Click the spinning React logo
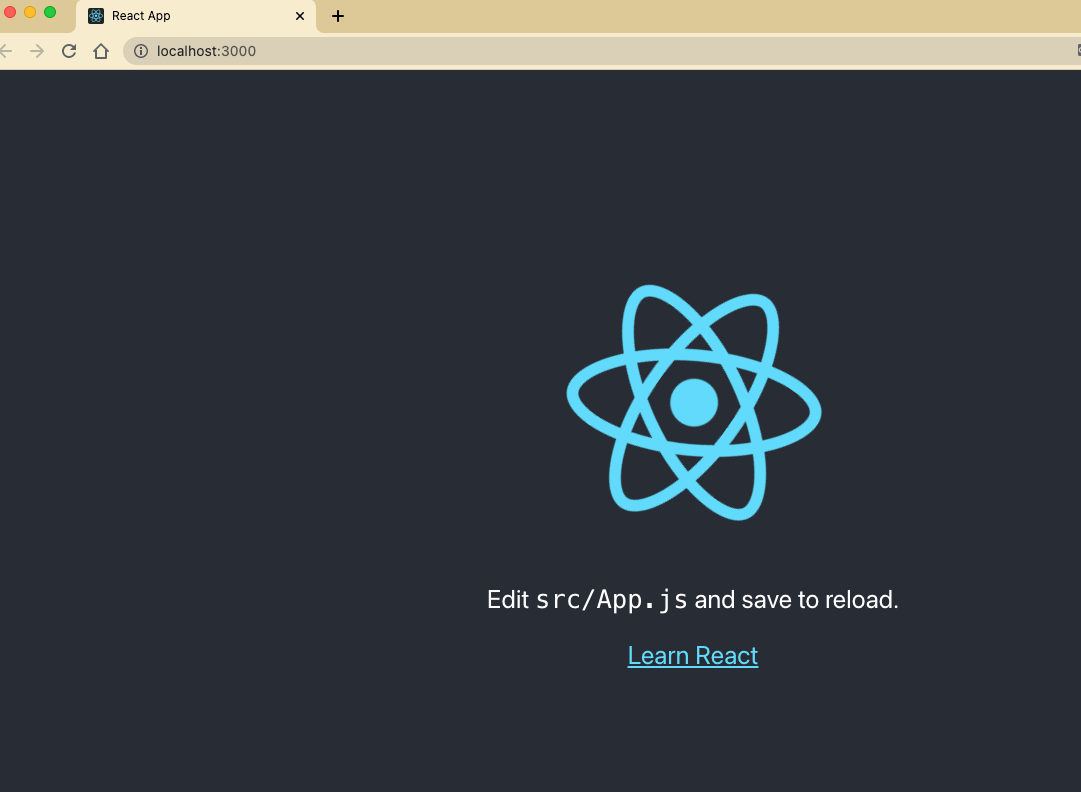 [694, 403]
